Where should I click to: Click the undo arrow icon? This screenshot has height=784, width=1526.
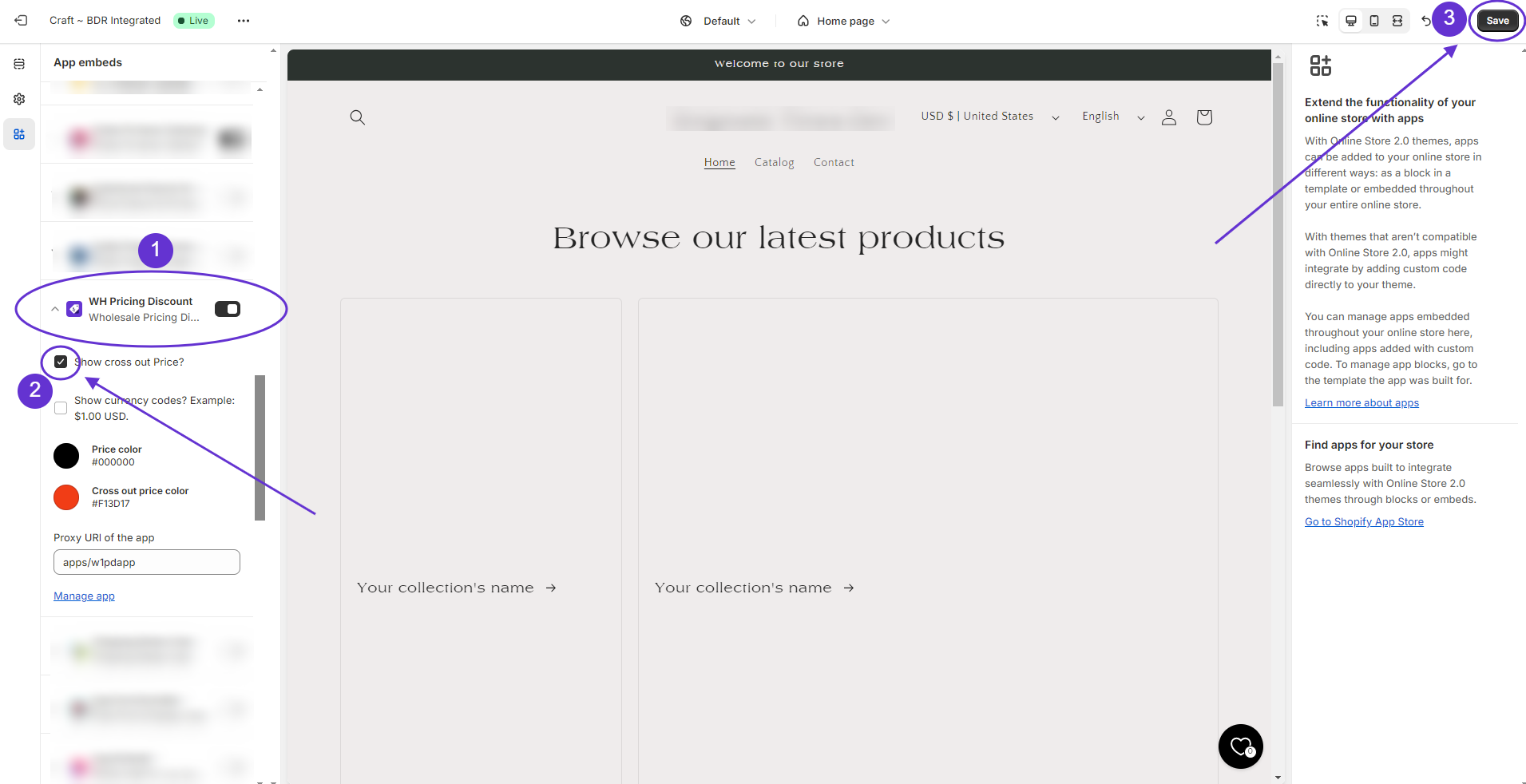1426,21
